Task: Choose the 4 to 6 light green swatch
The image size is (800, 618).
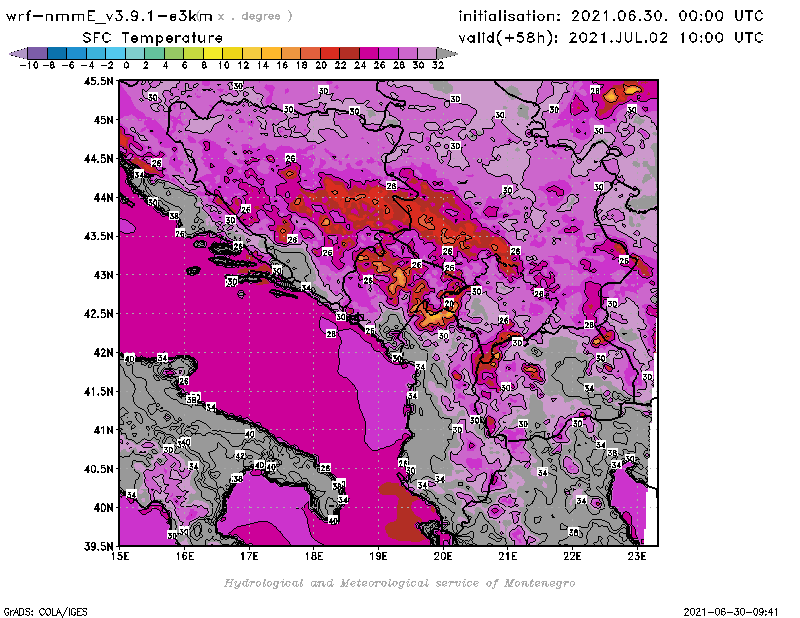Action: pos(173,53)
